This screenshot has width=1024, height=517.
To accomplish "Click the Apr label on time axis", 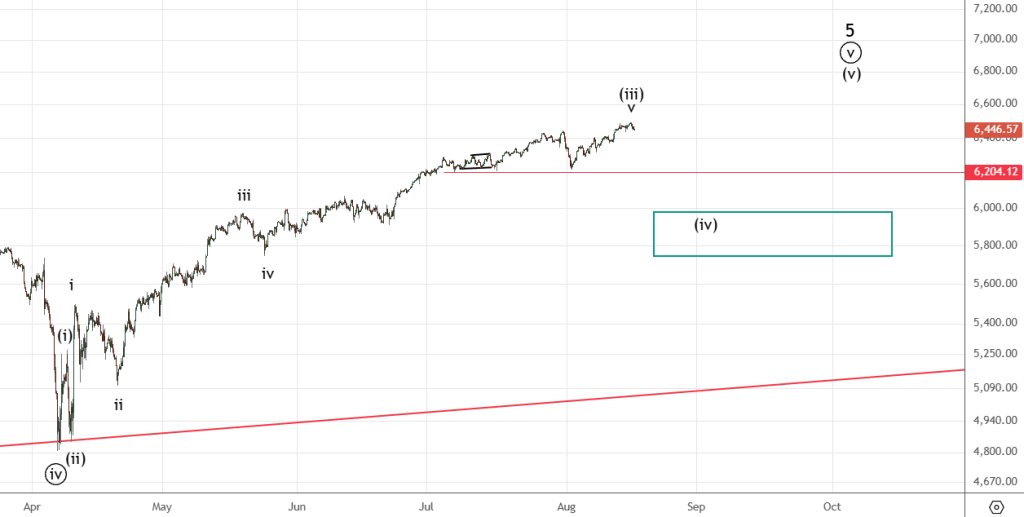I will [31, 506].
